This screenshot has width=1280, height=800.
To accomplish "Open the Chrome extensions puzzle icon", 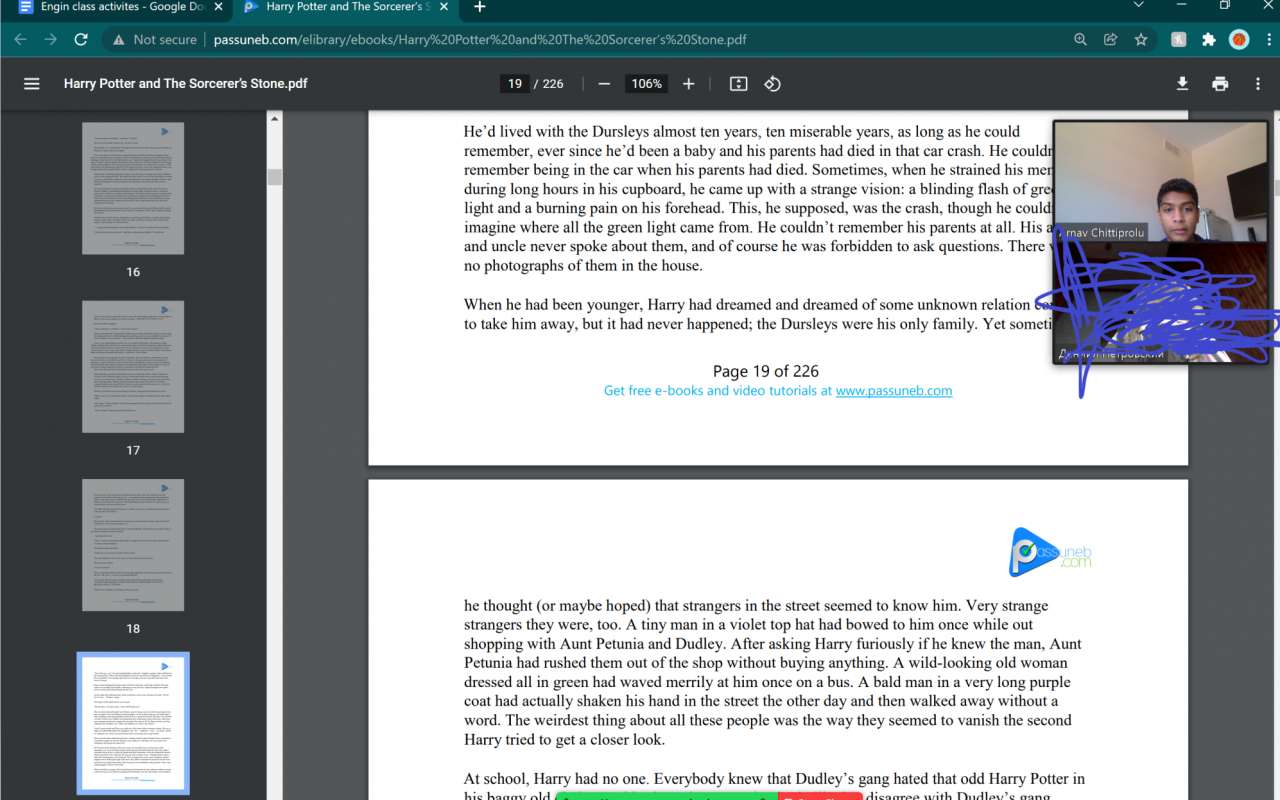I will pos(1209,40).
